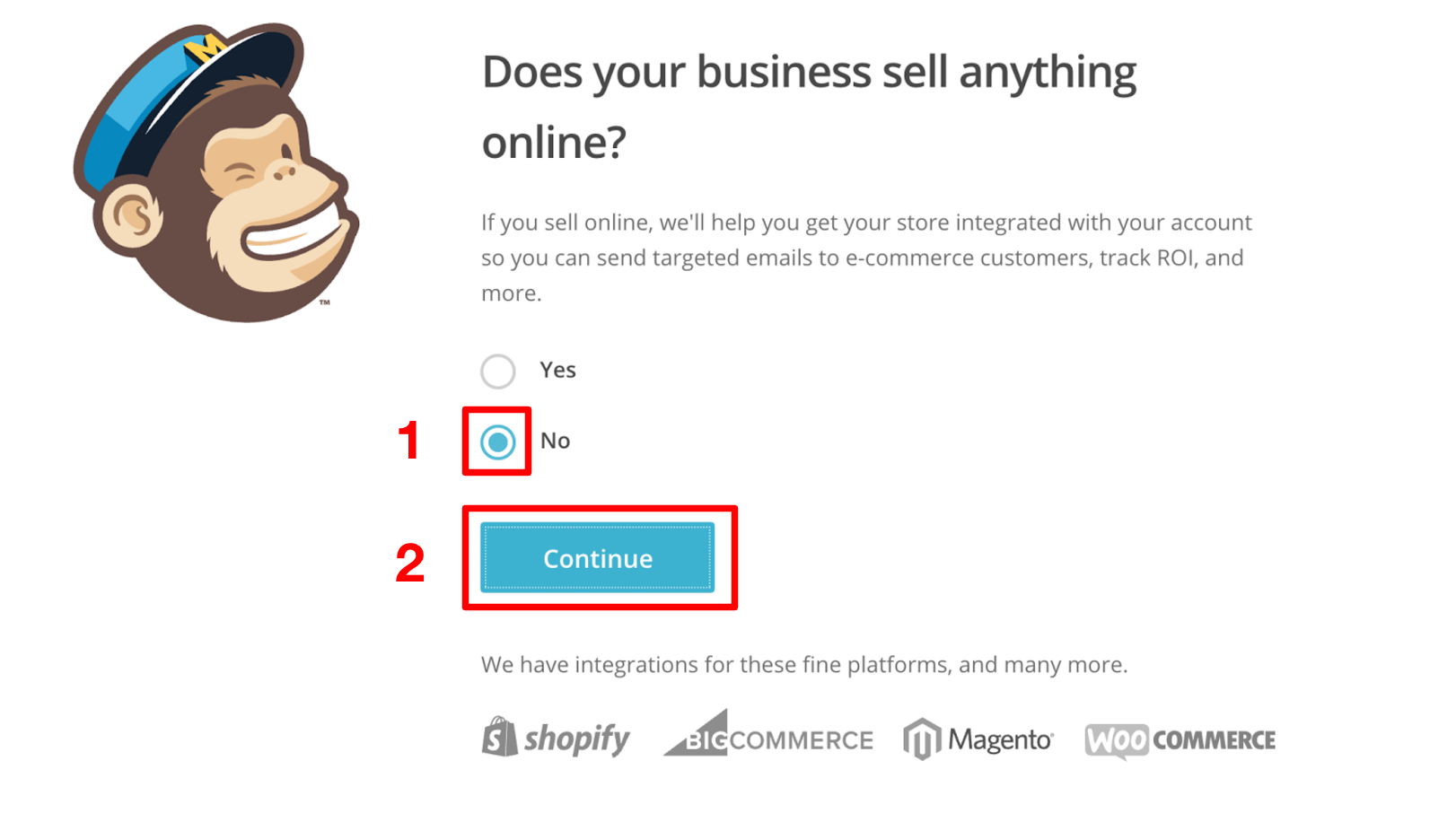
Task: Click the paragraph about store integration
Action: 866,258
